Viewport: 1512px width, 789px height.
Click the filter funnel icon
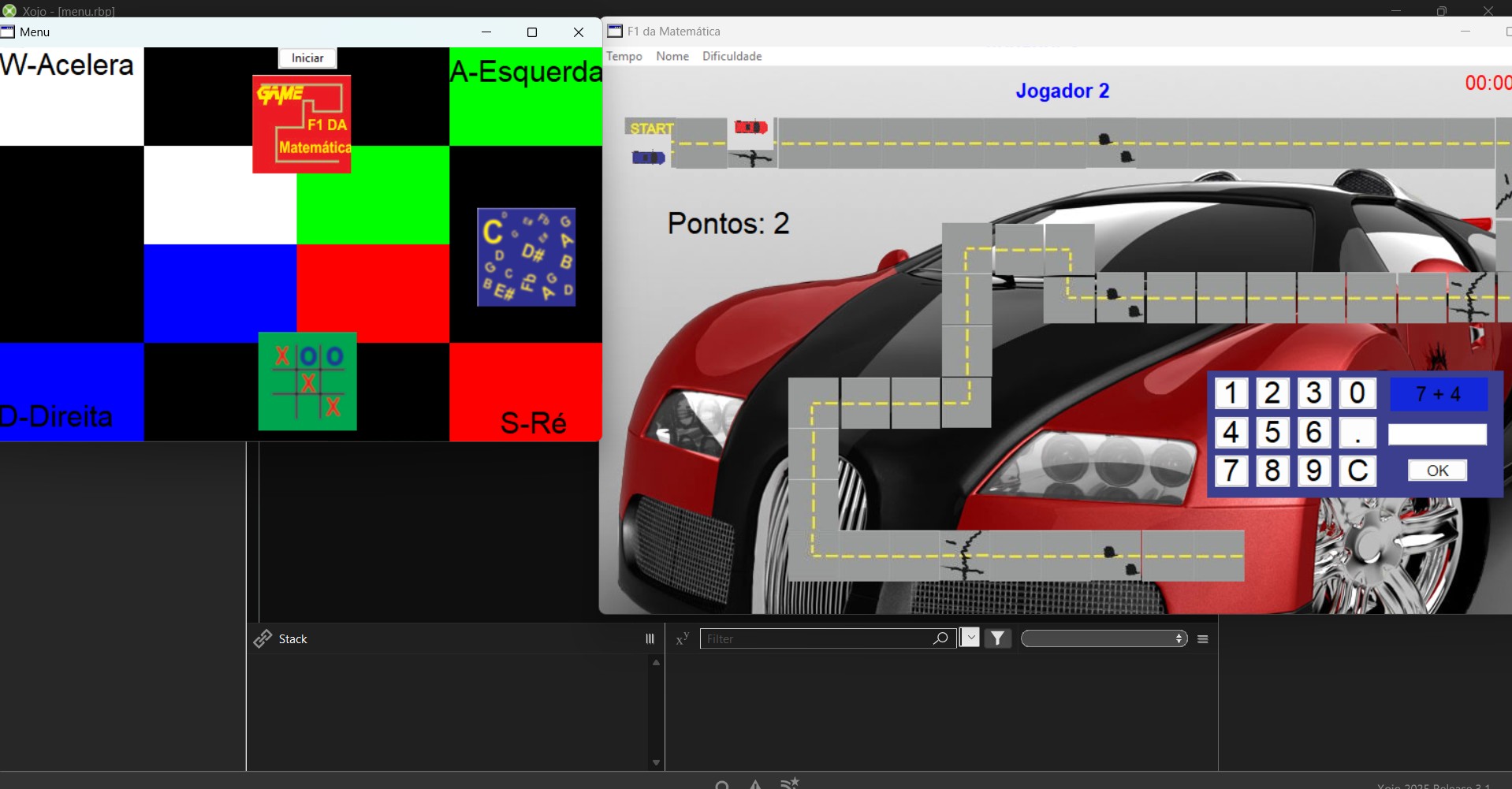click(998, 638)
